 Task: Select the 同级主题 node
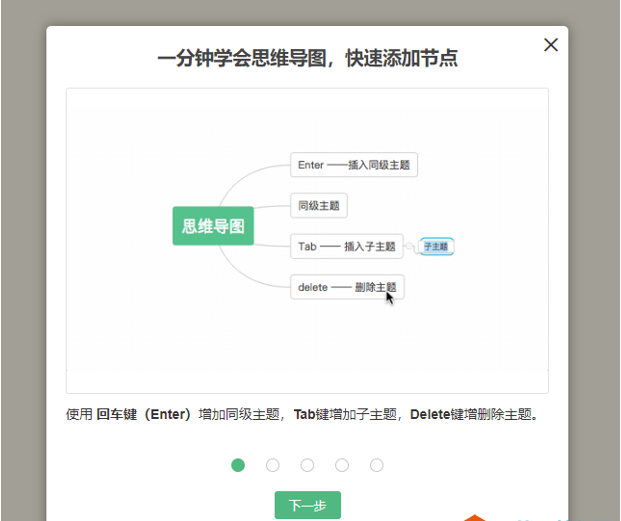click(x=319, y=205)
